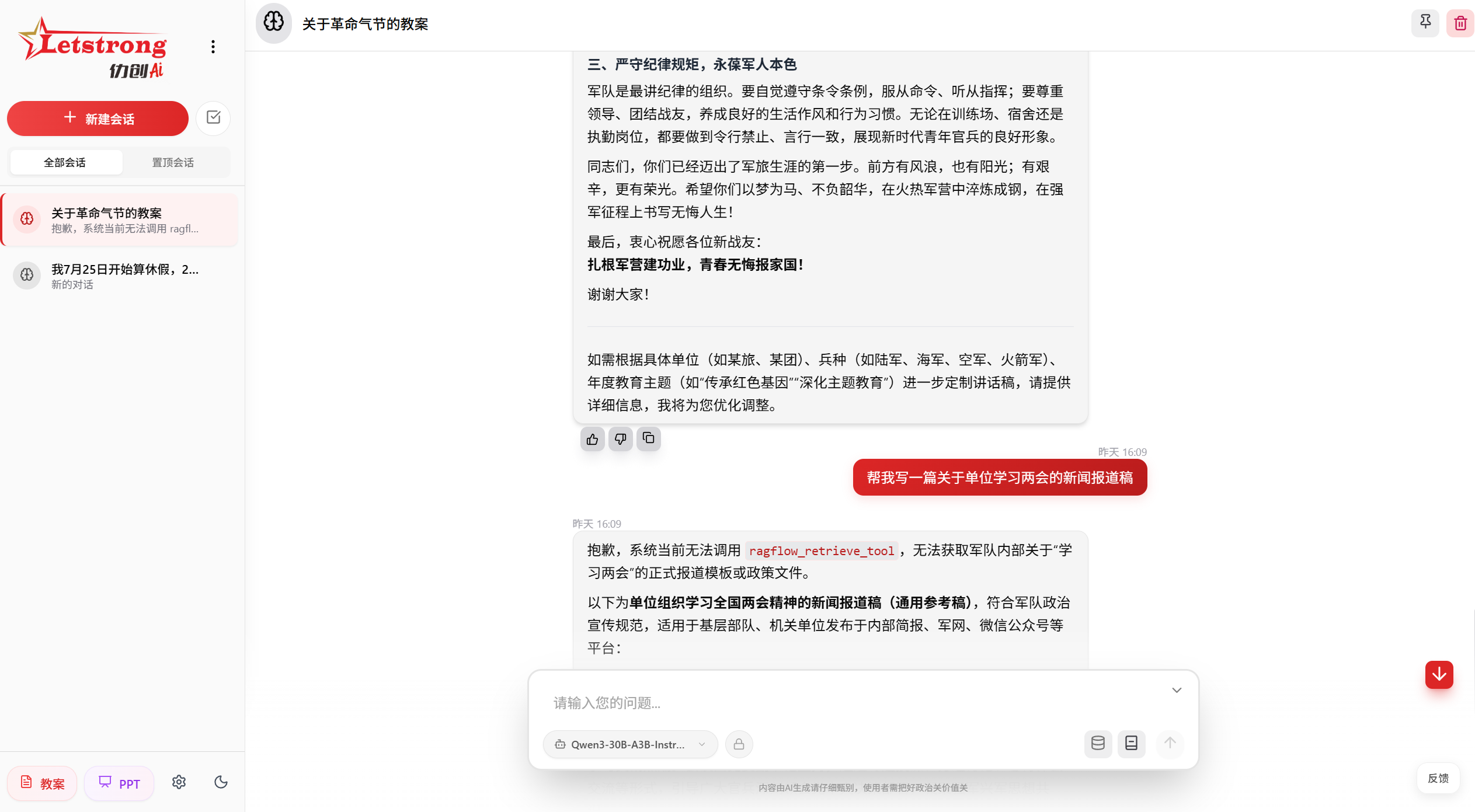1475x812 pixels.
Task: Toggle dark mode with the moon icon
Action: tap(221, 782)
